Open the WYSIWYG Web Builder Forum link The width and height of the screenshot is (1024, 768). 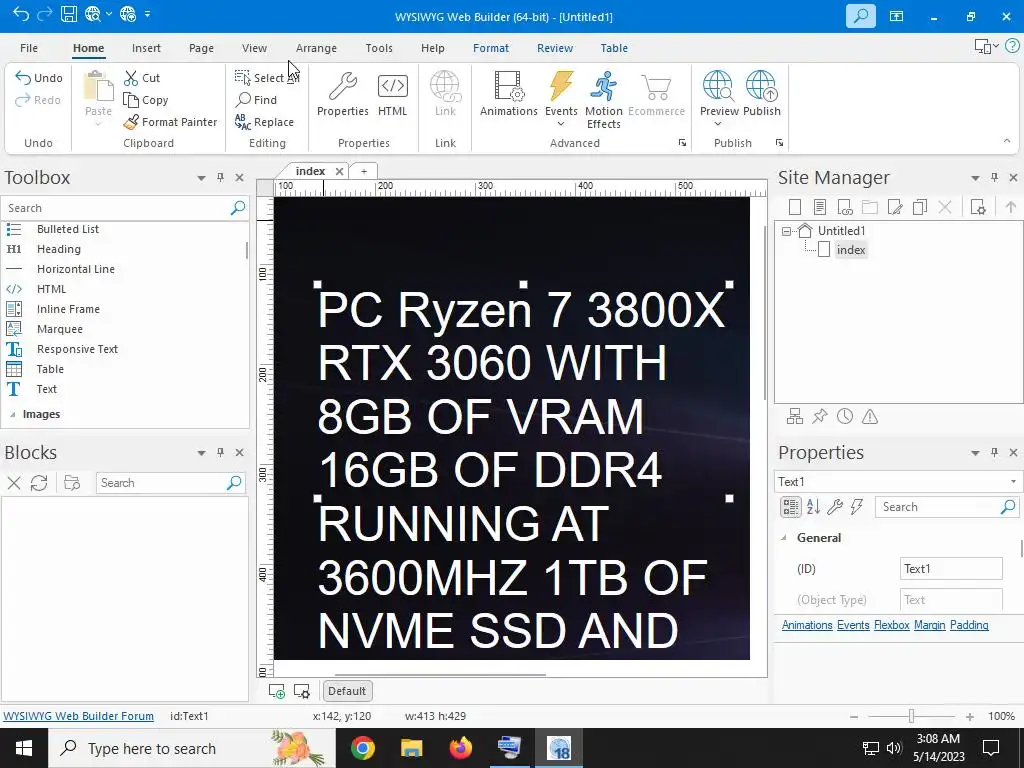78,716
